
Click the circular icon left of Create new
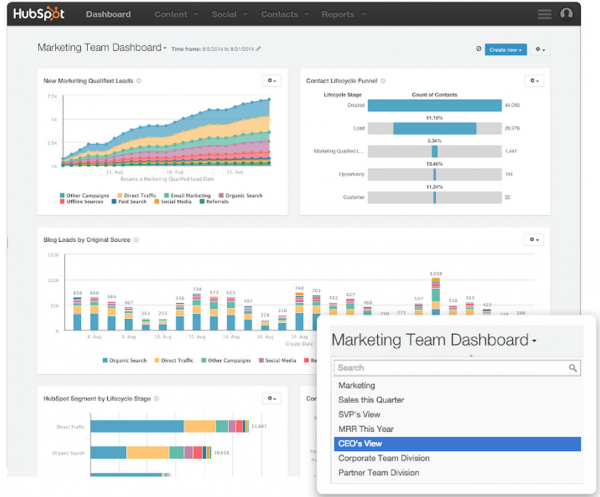tap(478, 49)
